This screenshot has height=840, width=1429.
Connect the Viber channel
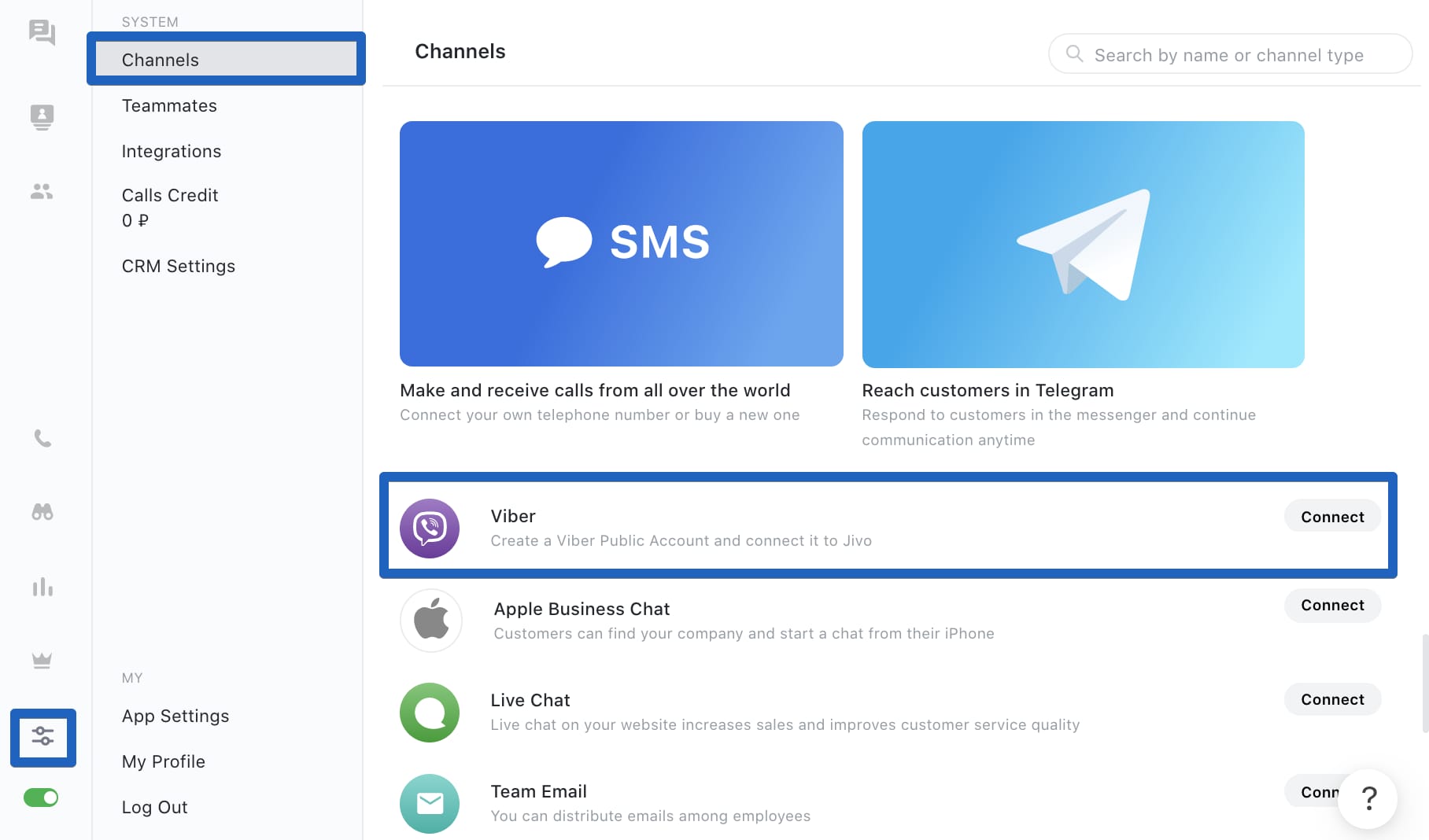[x=1331, y=517]
